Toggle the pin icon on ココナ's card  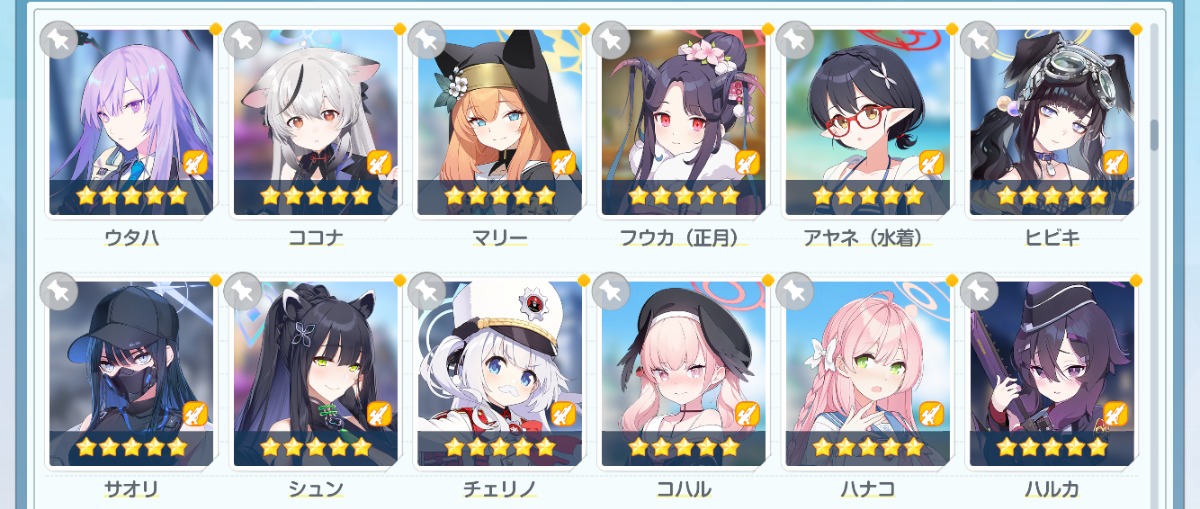point(243,40)
